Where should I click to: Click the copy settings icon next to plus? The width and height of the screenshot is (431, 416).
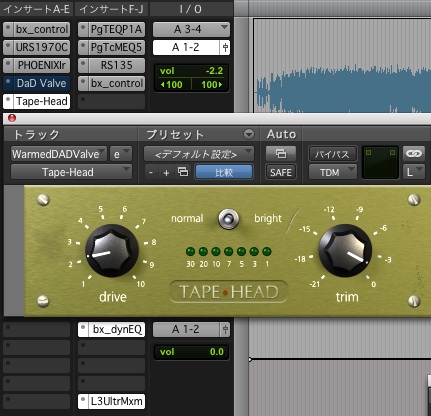[183, 172]
